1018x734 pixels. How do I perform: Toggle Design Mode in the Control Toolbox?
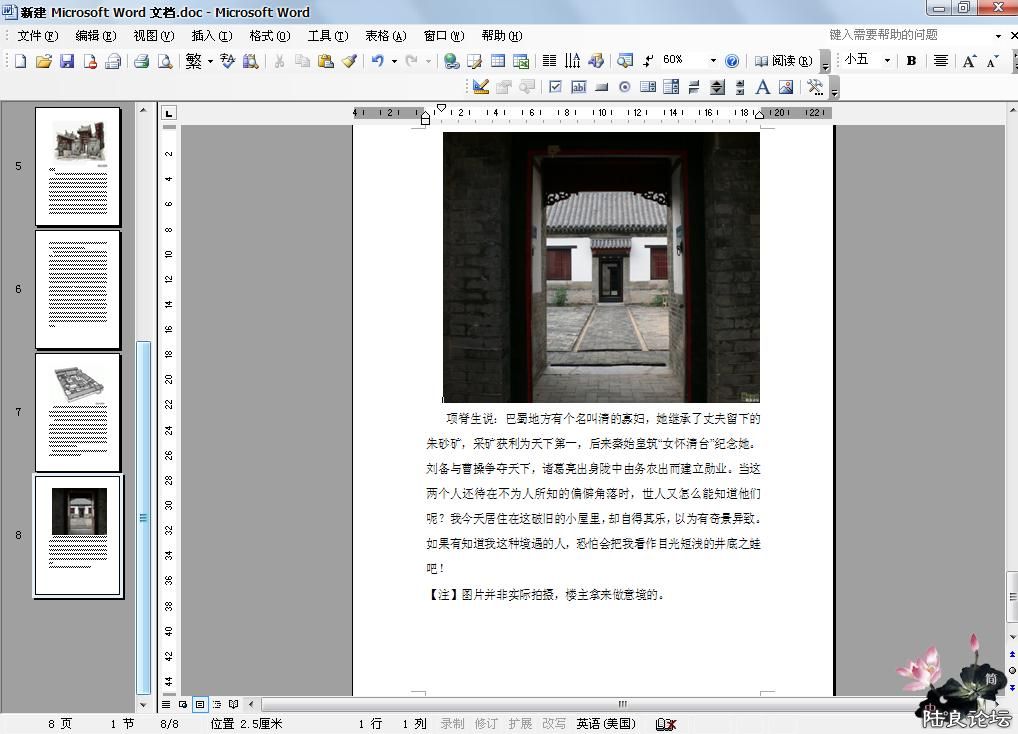tap(481, 87)
